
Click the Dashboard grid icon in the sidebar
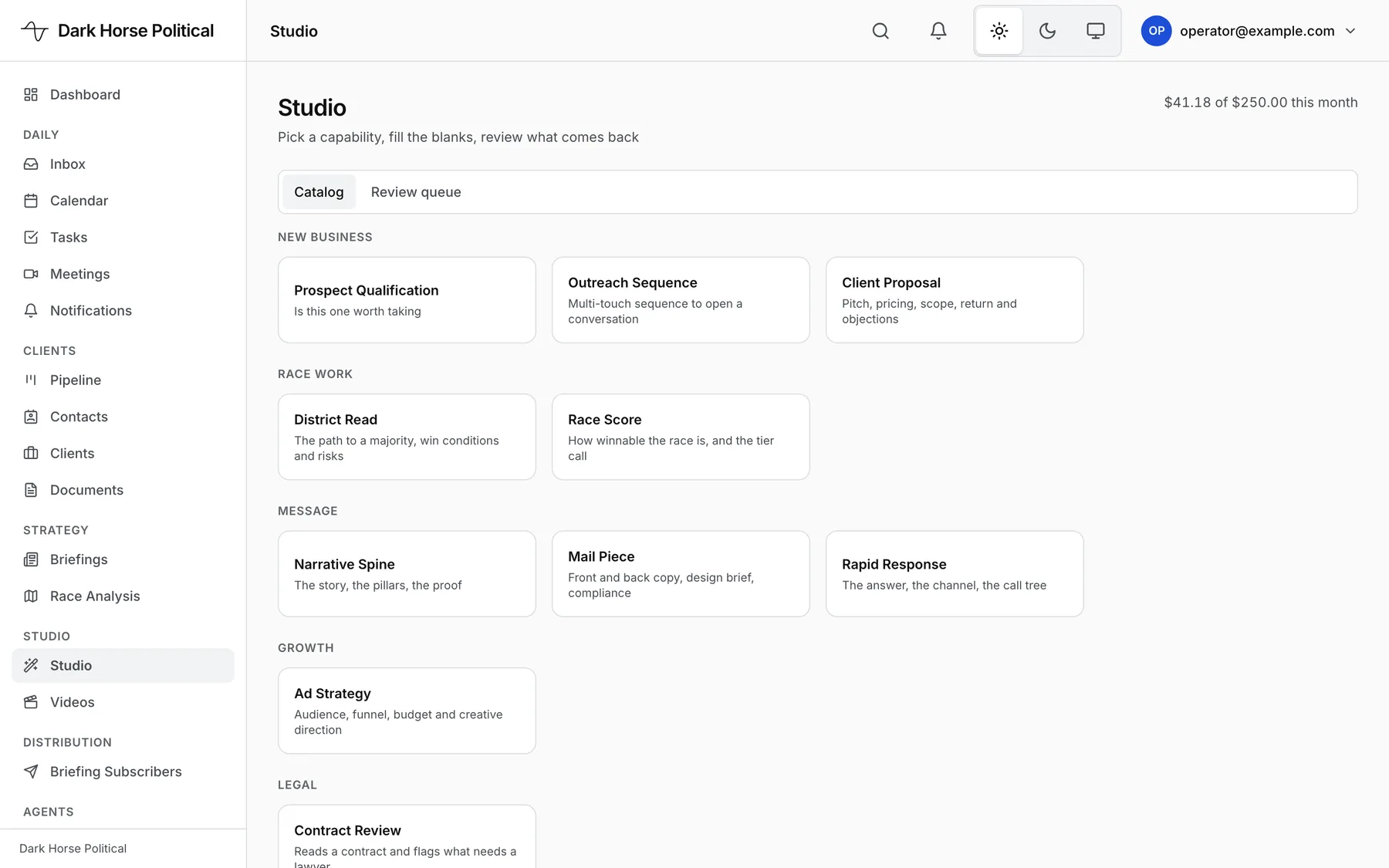pyautogui.click(x=31, y=94)
